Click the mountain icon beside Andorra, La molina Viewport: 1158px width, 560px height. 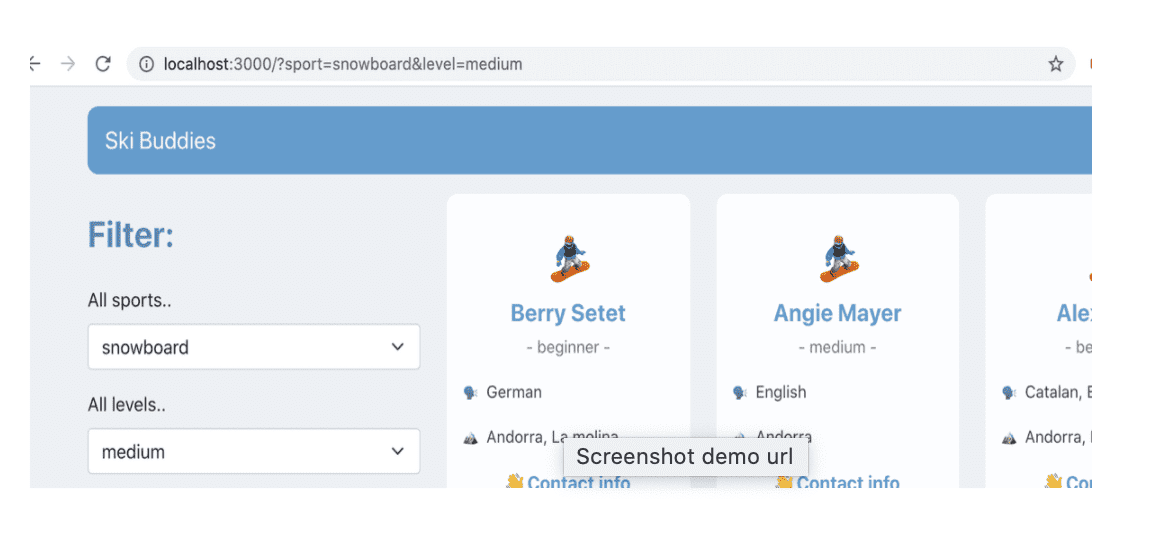tap(471, 438)
